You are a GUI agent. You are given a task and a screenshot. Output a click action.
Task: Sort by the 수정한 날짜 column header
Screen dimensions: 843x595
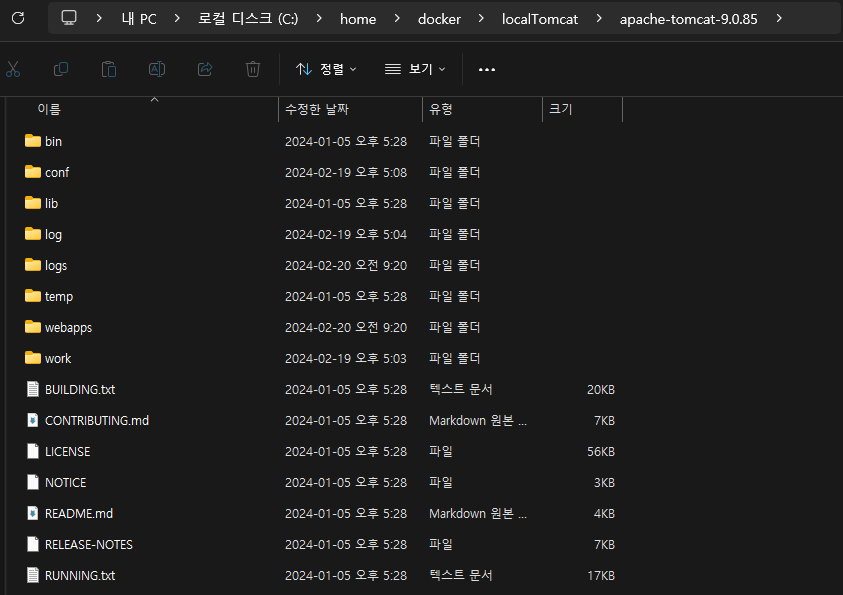pyautogui.click(x=317, y=110)
